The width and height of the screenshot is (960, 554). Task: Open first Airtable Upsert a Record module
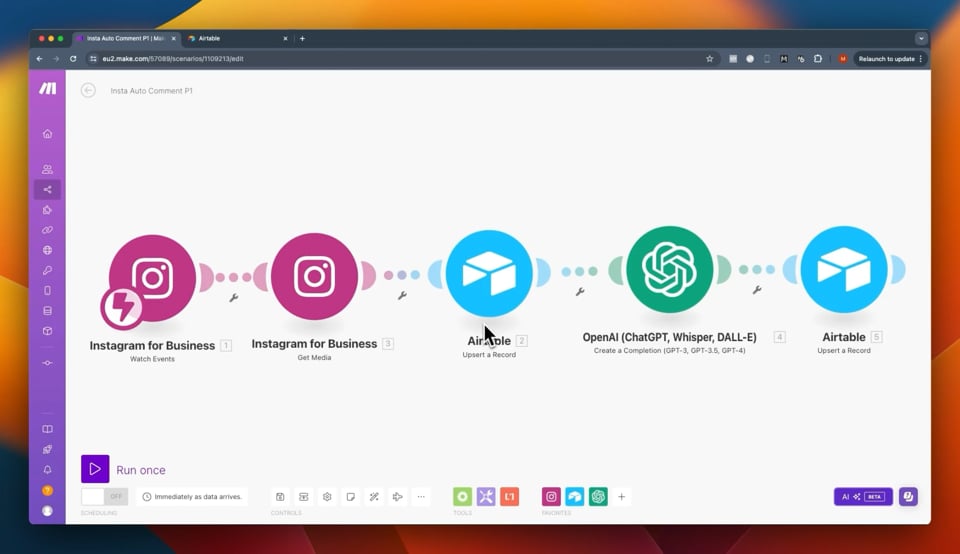[489, 273]
